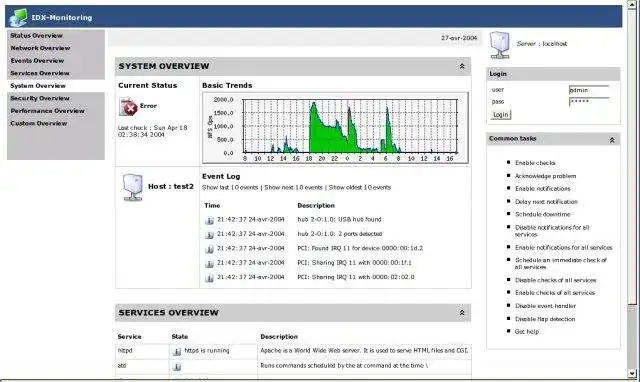Click info icon for Sharing IRQ 0000:02:02.0 event
This screenshot has width=640, height=382.
click(209, 278)
